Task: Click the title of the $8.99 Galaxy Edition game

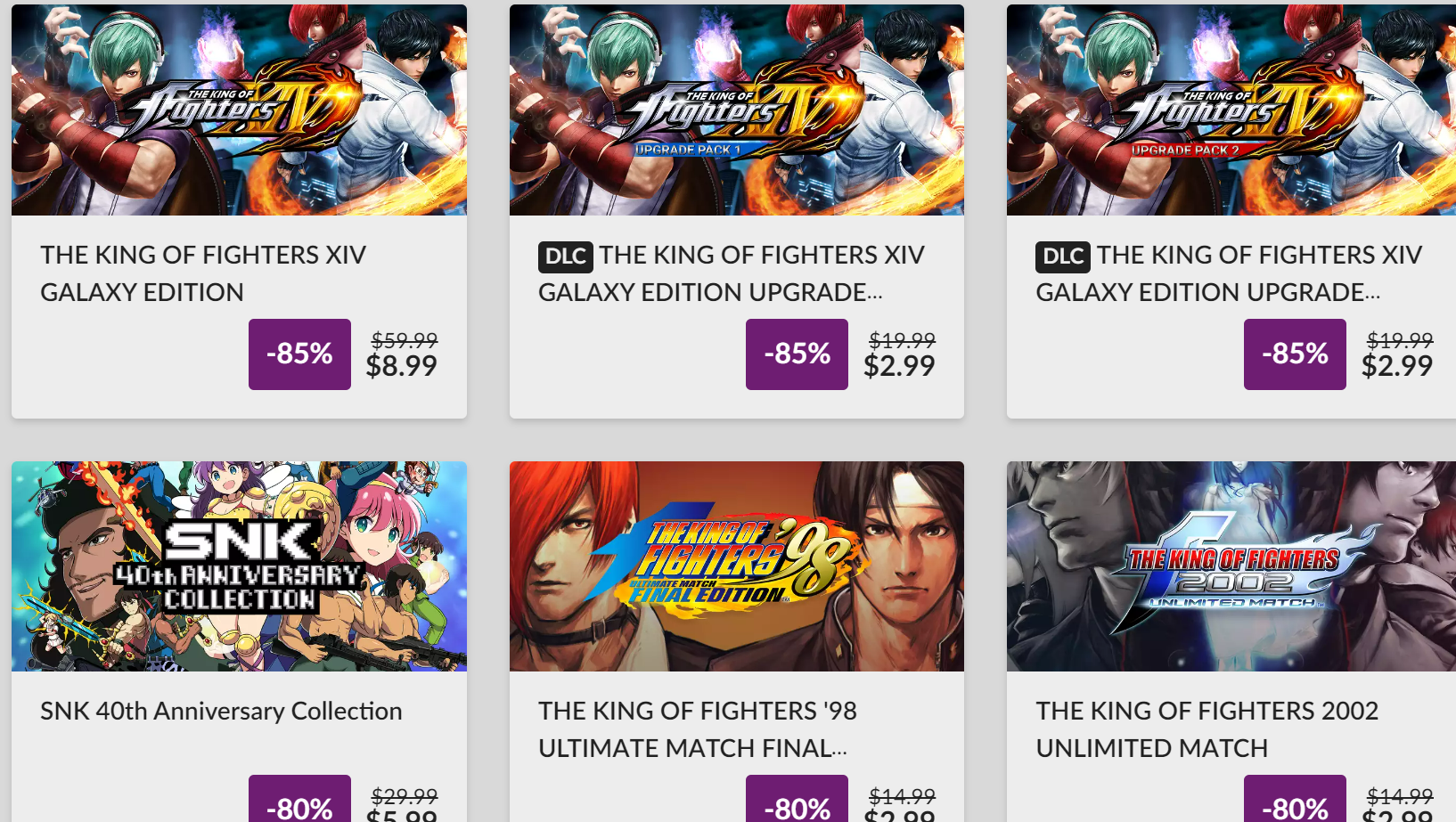Action: [203, 273]
